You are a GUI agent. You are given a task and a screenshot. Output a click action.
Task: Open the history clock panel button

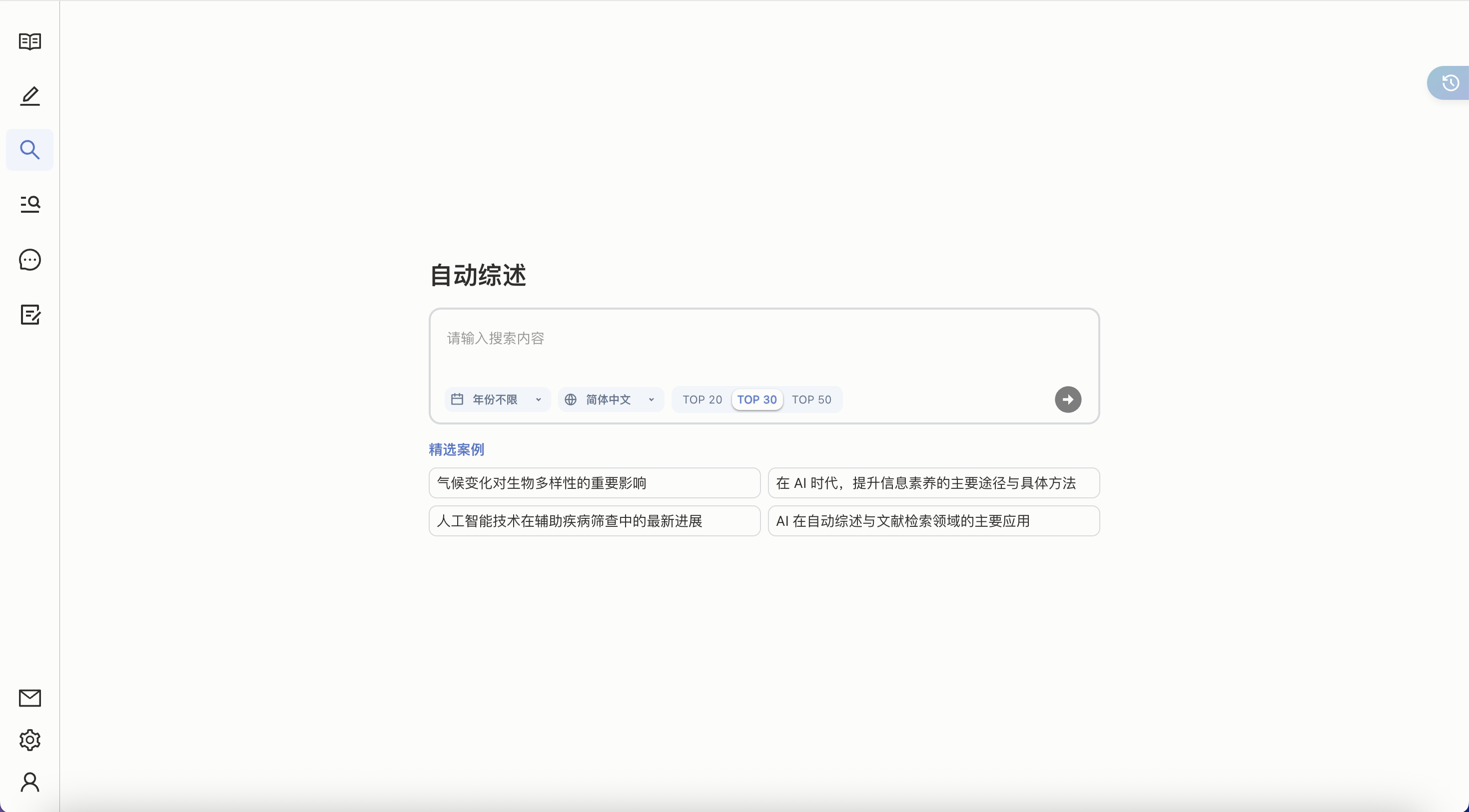click(1449, 83)
